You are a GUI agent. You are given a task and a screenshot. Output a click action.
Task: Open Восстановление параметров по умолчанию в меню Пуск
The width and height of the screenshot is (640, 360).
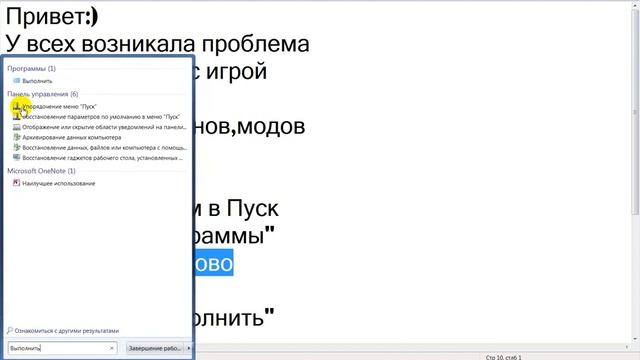101,117
